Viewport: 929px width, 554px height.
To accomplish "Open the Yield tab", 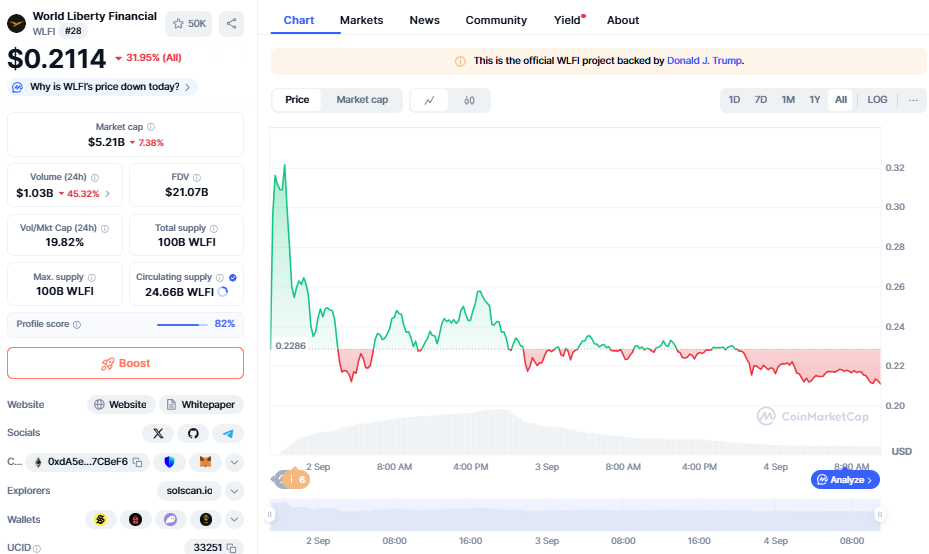I will point(568,20).
